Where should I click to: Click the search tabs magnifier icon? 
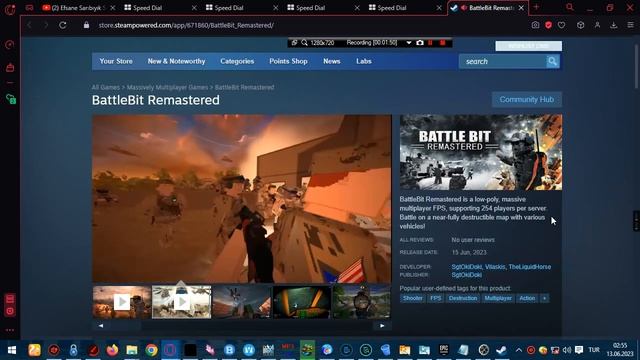[x=570, y=7]
